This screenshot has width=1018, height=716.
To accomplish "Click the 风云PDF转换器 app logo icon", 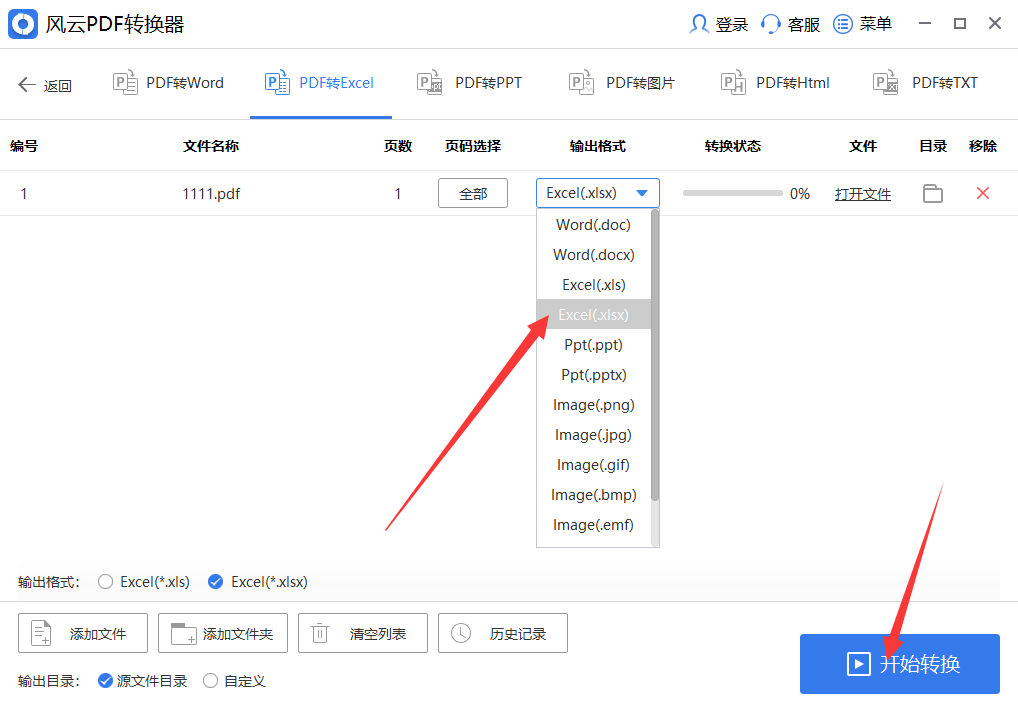I will pos(23,24).
